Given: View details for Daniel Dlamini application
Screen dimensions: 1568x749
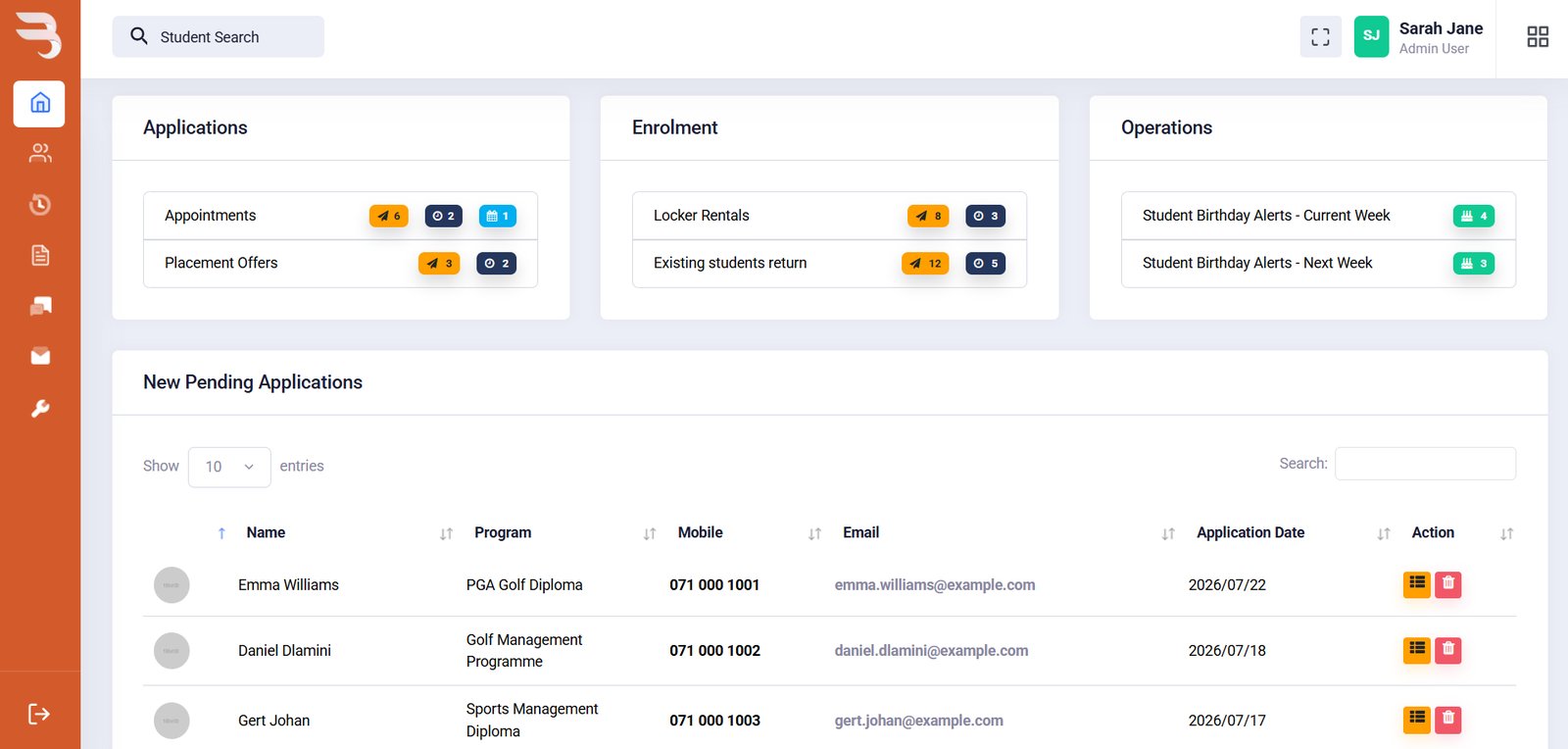Looking at the screenshot, I should 1416,650.
